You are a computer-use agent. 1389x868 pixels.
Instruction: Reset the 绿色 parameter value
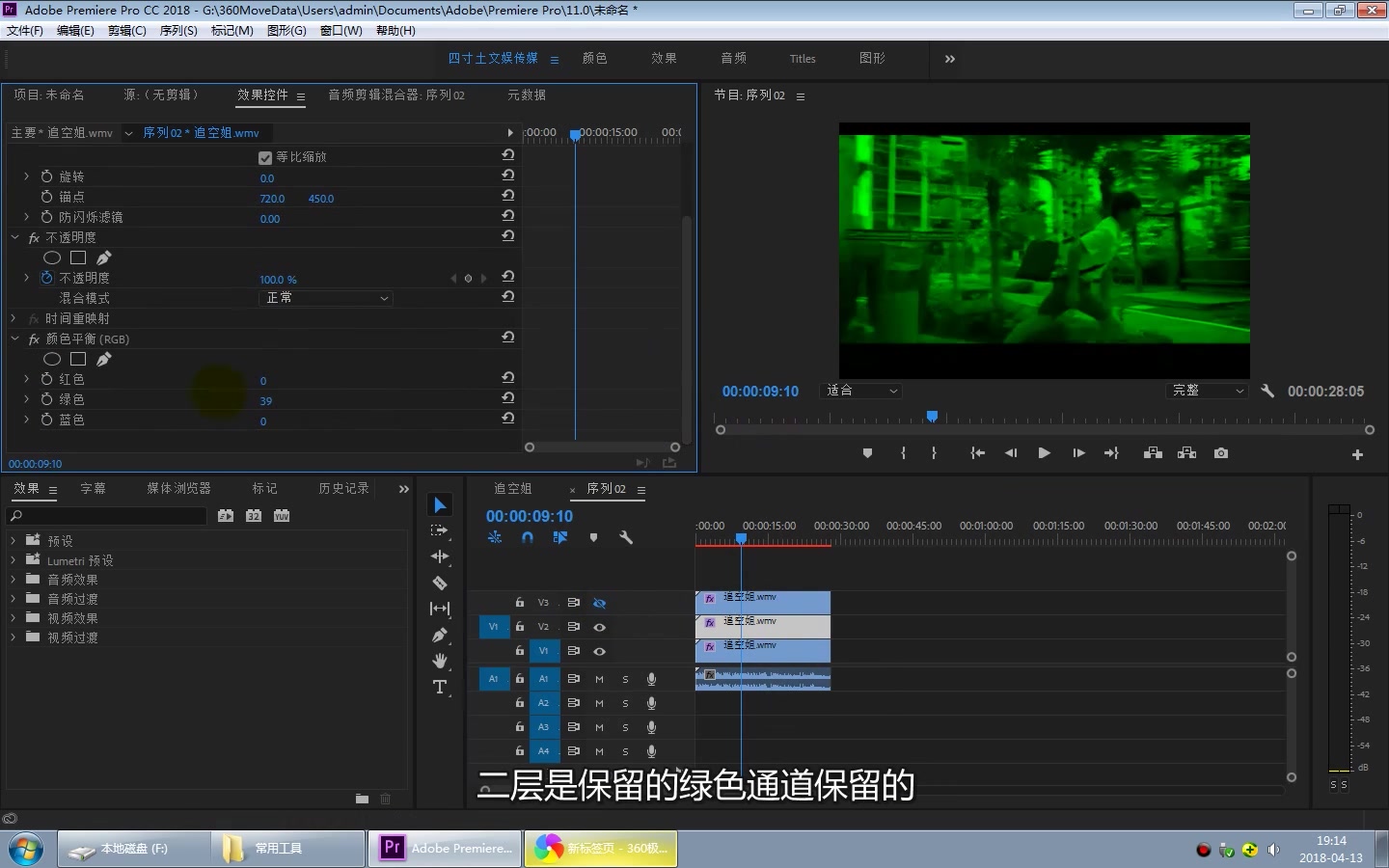[507, 398]
